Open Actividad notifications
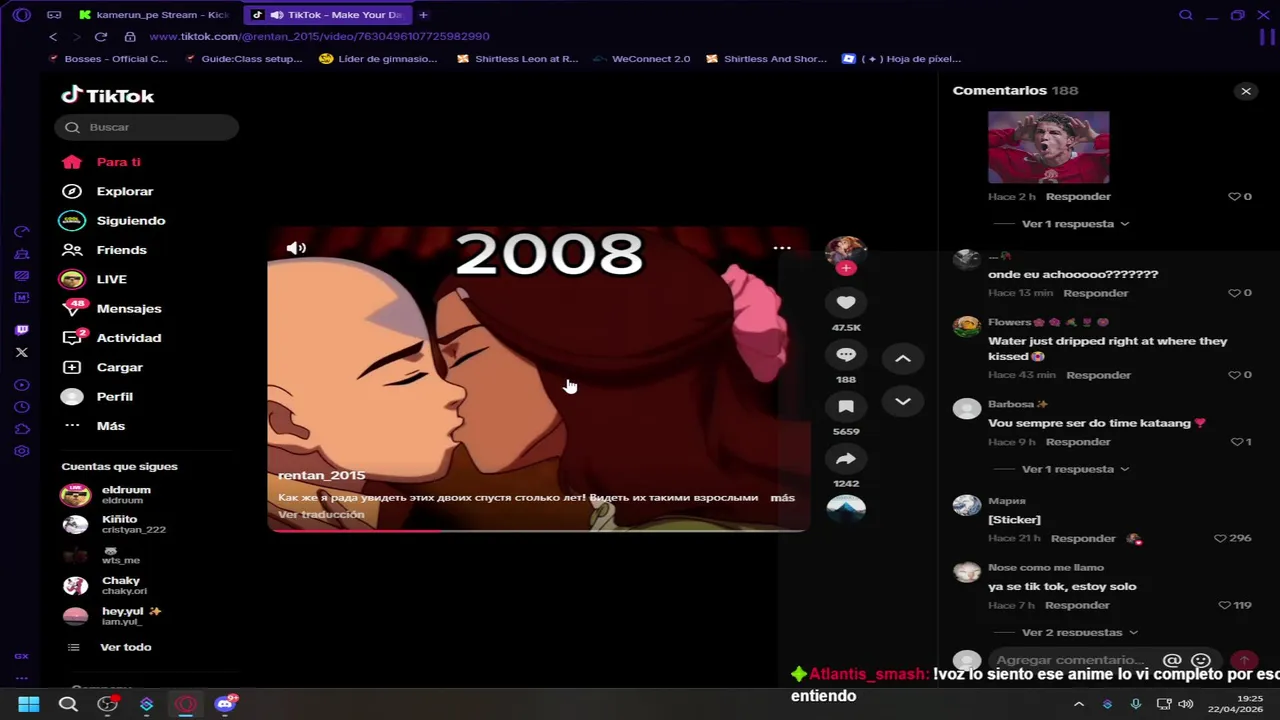1280x720 pixels. coord(128,338)
